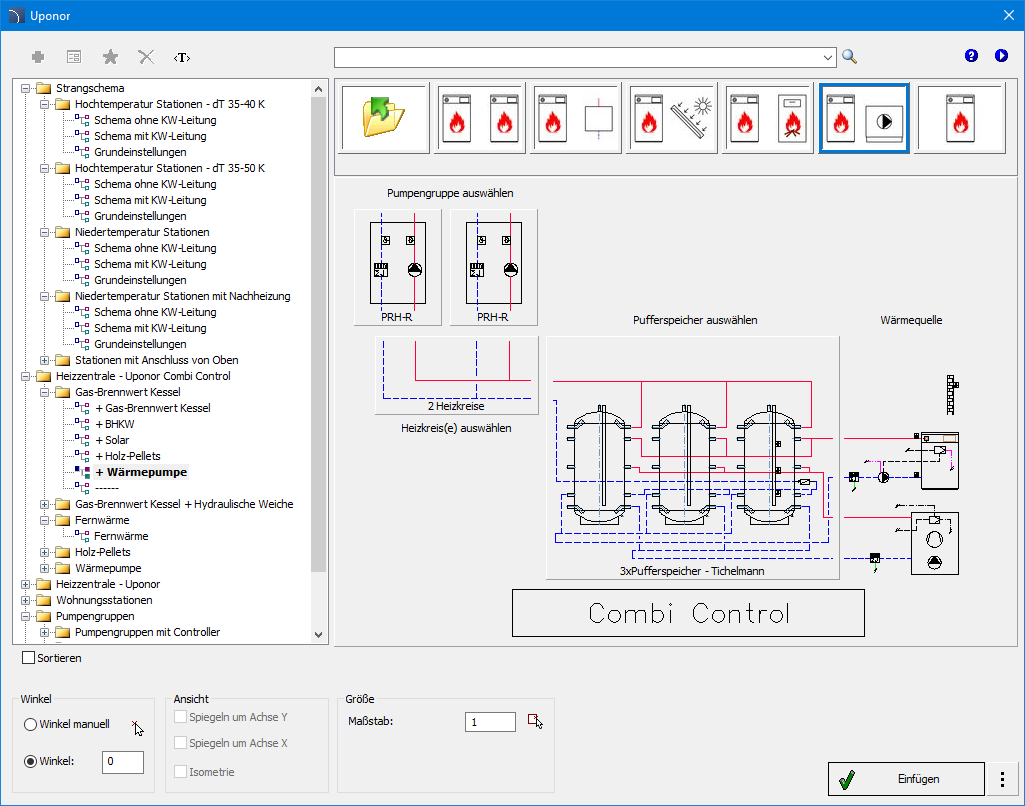This screenshot has height=806, width=1025.
Task: Enable the Sortieren checkbox
Action: click(x=28, y=658)
